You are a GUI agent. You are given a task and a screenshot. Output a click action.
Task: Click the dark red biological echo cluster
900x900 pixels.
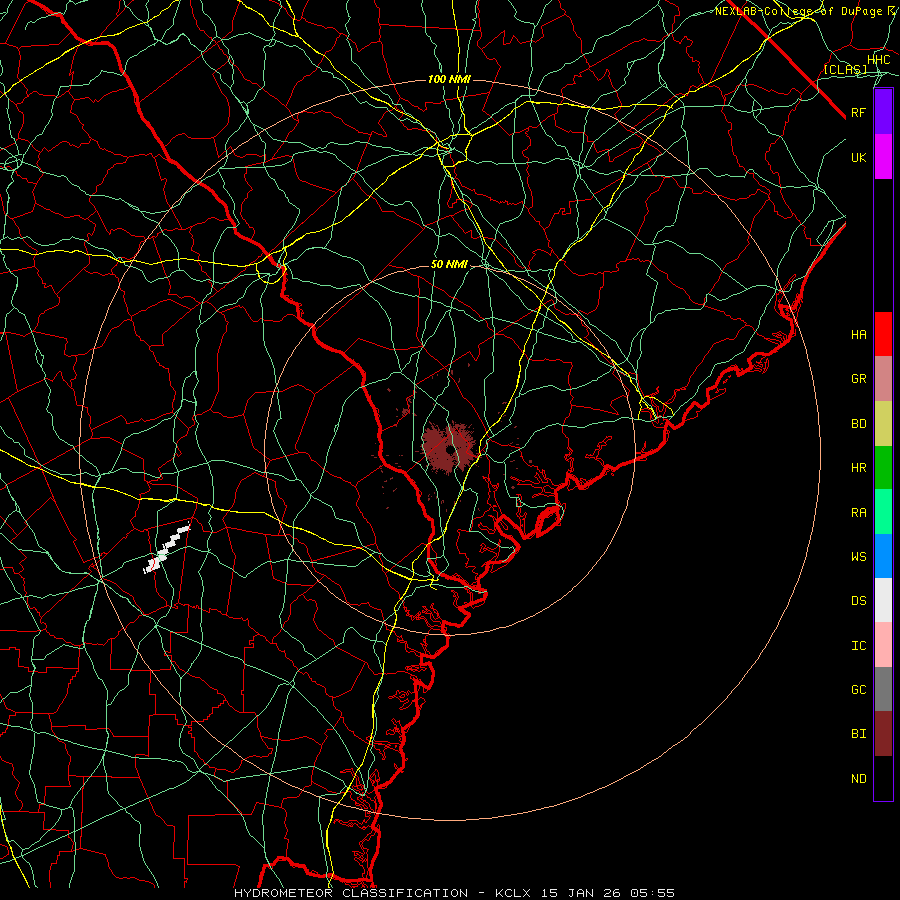pyautogui.click(x=448, y=448)
